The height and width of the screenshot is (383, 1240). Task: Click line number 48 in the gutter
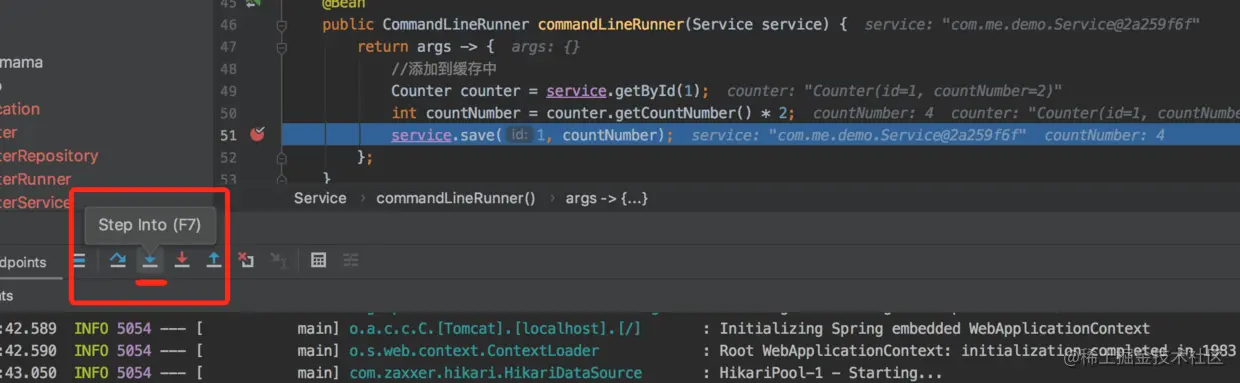228,69
